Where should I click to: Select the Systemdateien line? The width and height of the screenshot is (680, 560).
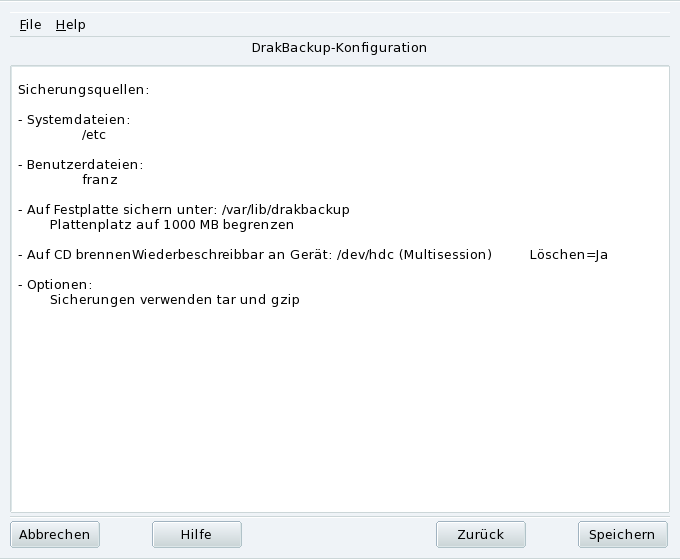pyautogui.click(x=74, y=120)
